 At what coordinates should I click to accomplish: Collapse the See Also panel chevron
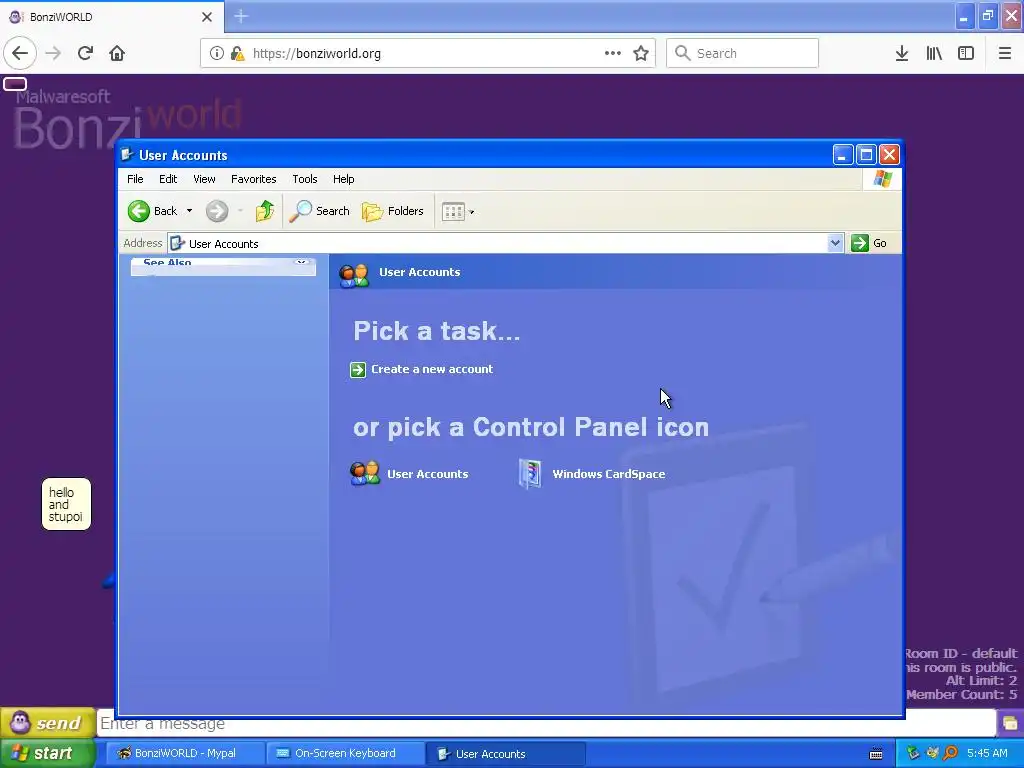[x=301, y=263]
